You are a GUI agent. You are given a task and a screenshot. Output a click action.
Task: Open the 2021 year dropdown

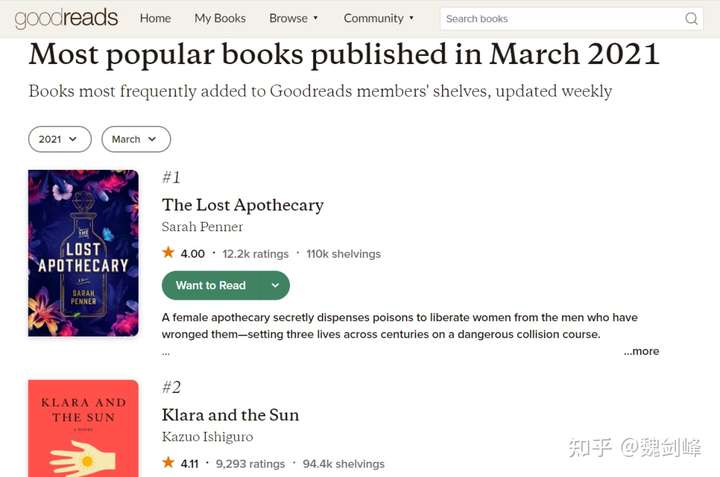click(60, 139)
